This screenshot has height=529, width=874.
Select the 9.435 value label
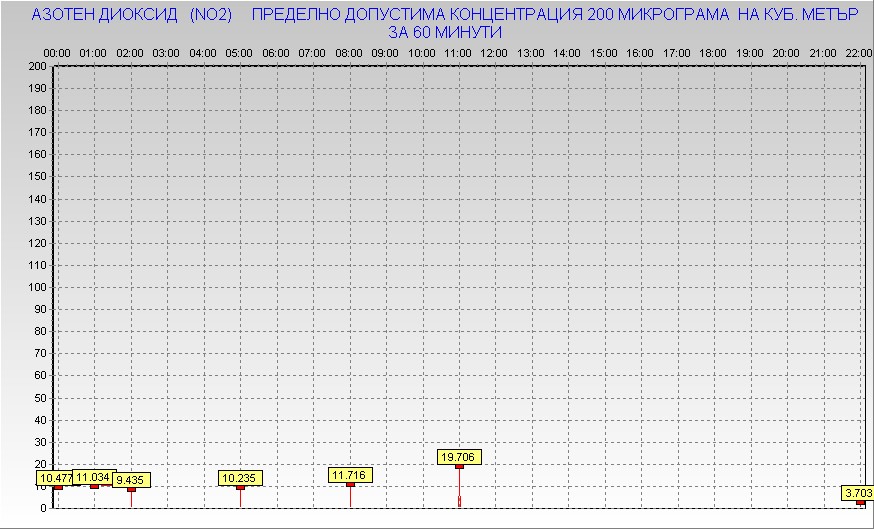coord(131,480)
